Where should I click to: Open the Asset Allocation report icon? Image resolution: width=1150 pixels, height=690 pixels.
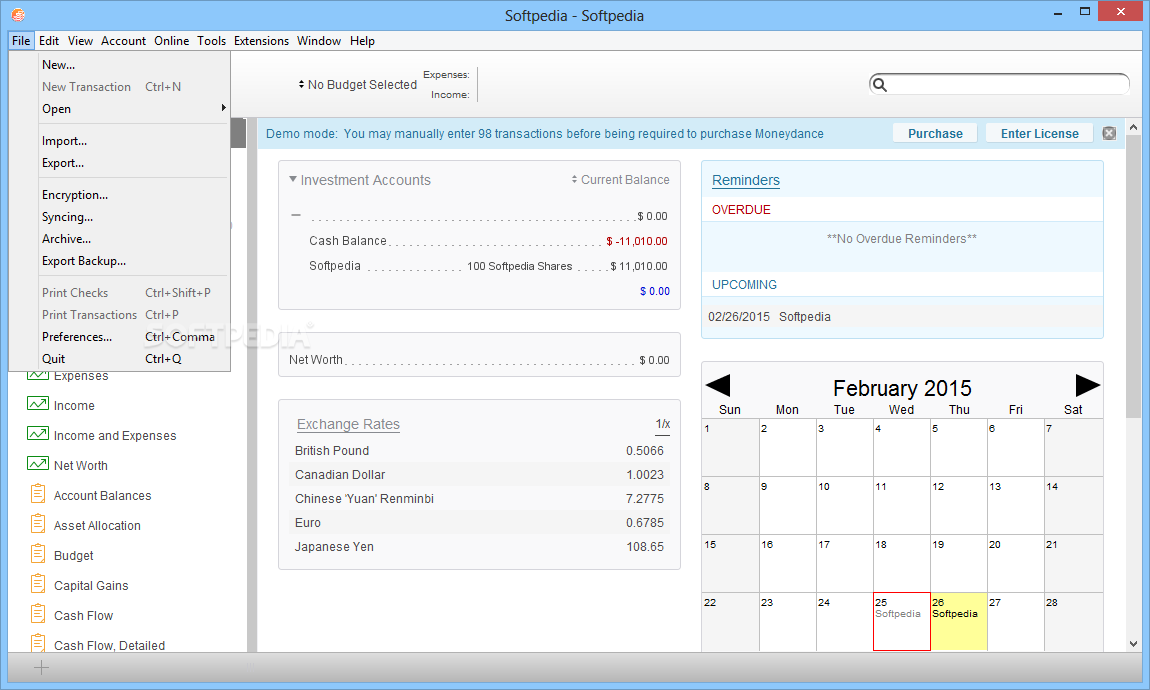(x=38, y=524)
